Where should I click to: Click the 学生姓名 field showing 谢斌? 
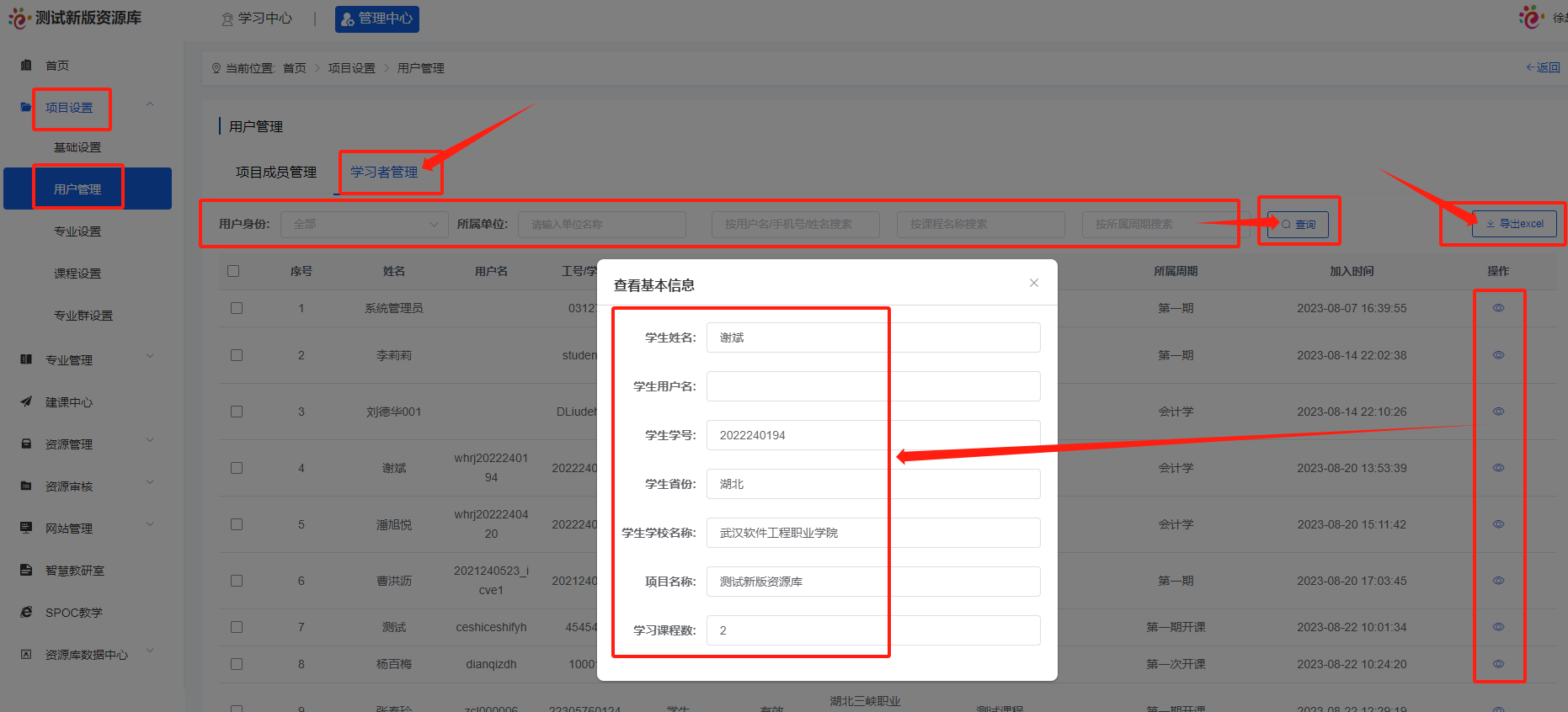point(873,337)
